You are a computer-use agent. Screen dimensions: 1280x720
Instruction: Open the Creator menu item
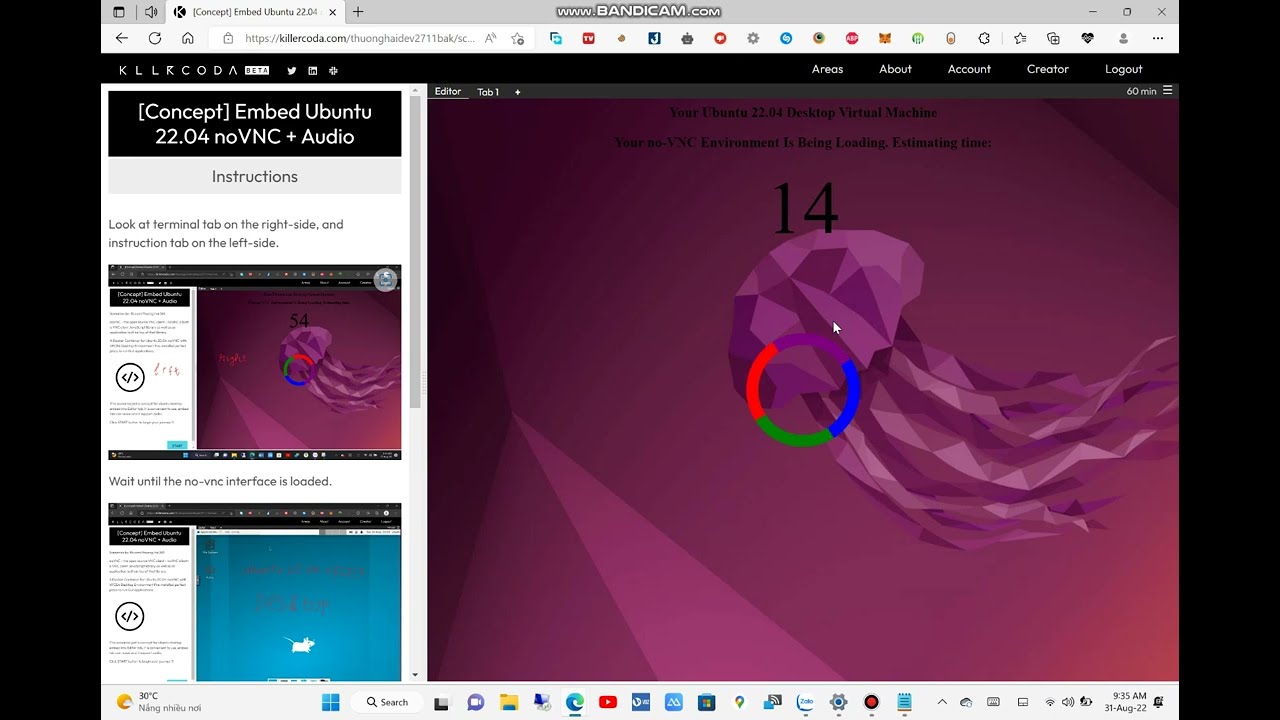(1048, 69)
